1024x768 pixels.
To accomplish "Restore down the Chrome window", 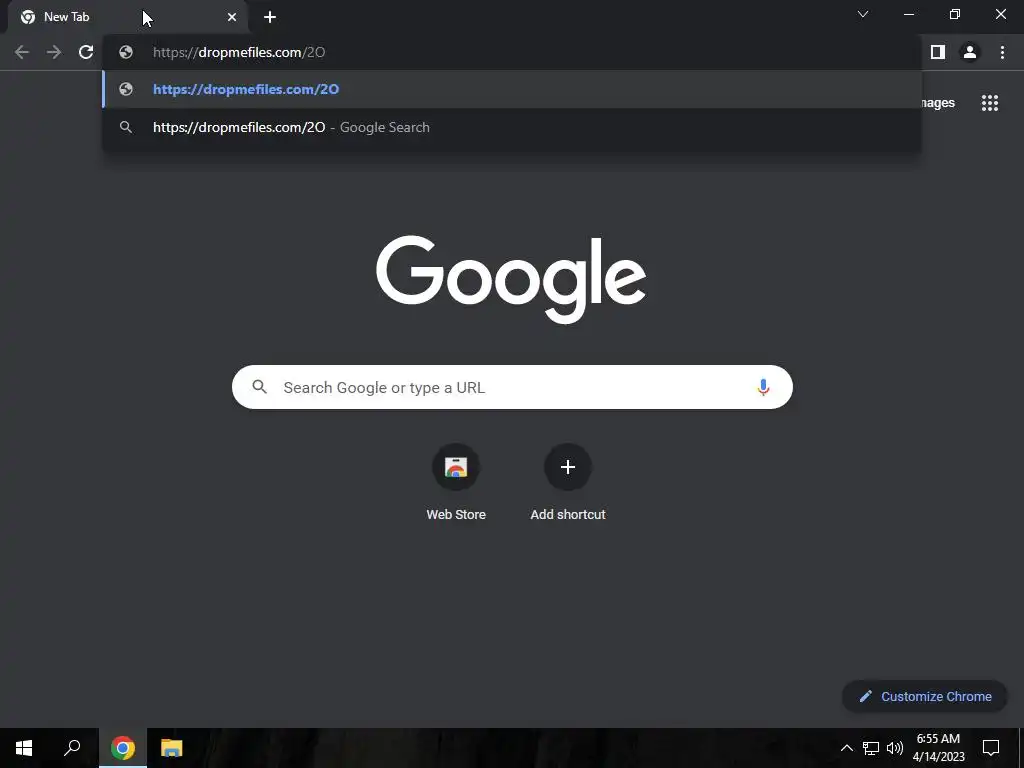I will [x=955, y=14].
